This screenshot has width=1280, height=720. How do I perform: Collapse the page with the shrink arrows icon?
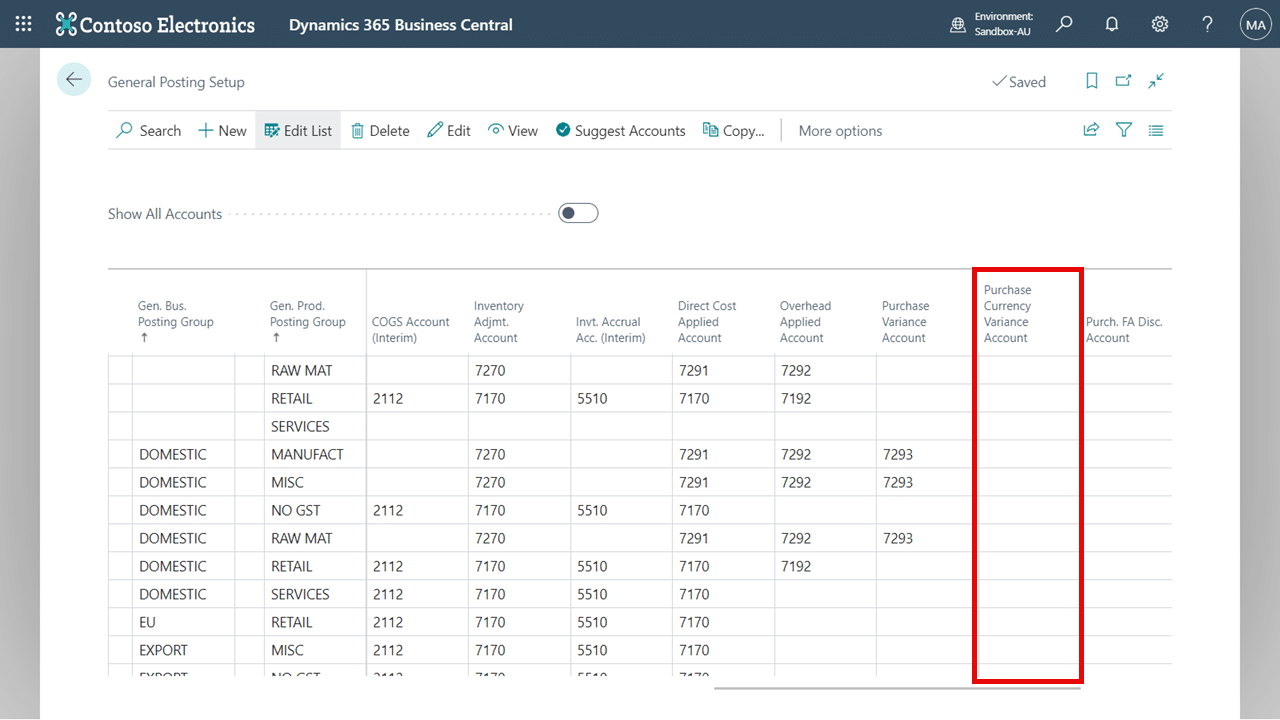(x=1156, y=81)
